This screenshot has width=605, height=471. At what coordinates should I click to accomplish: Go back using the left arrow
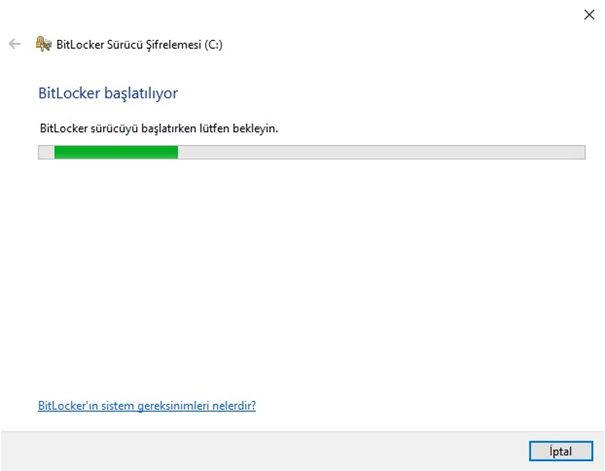click(14, 44)
